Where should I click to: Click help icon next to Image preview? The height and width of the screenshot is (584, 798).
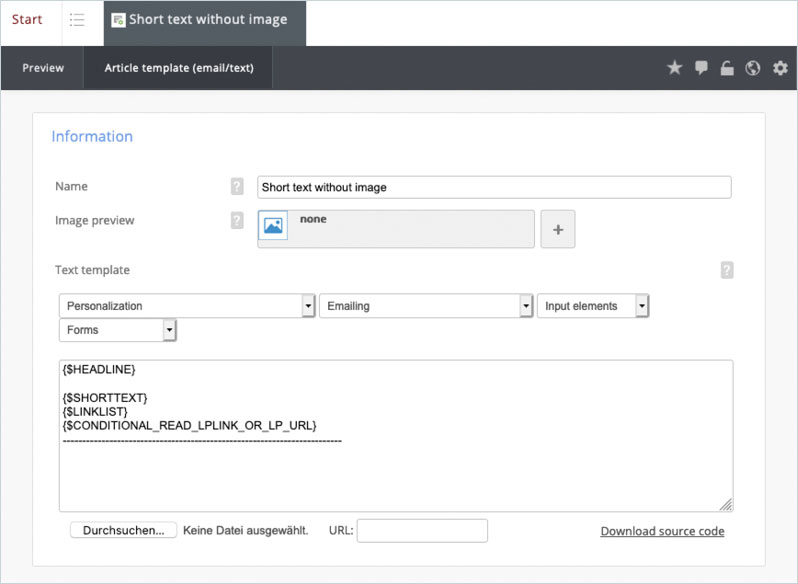(x=237, y=220)
